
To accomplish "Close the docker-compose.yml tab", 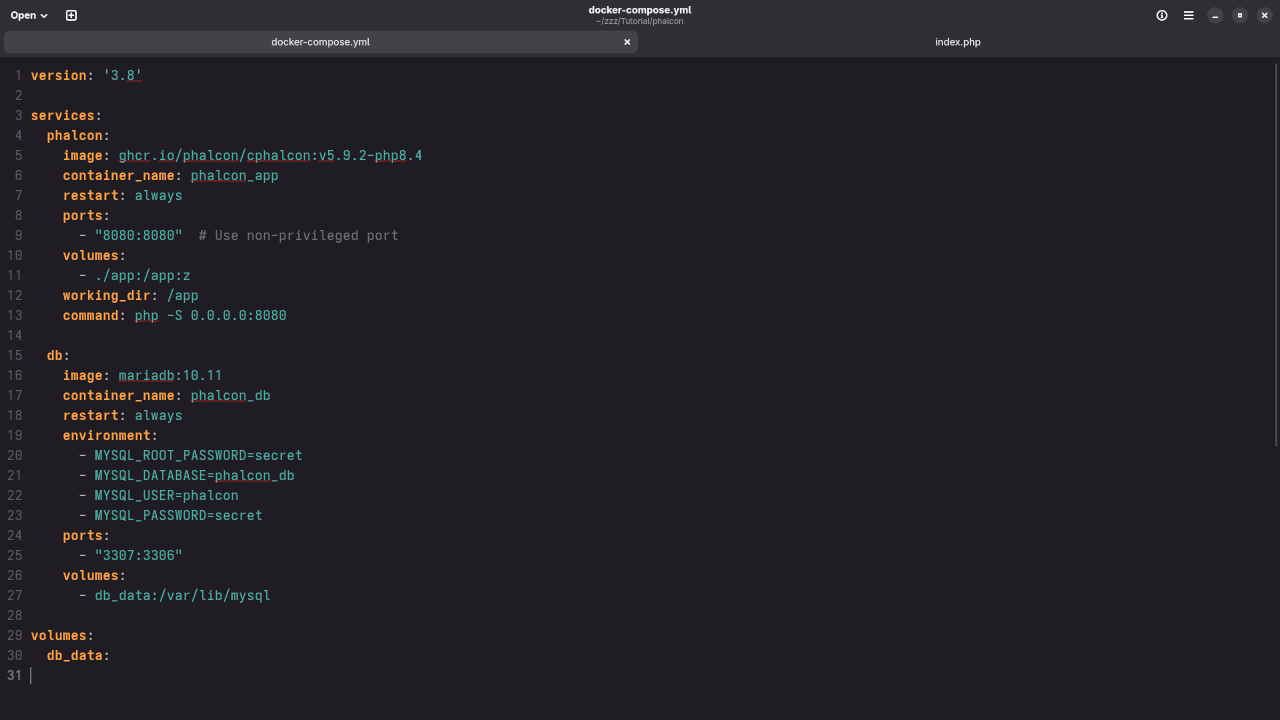I will click(x=627, y=42).
